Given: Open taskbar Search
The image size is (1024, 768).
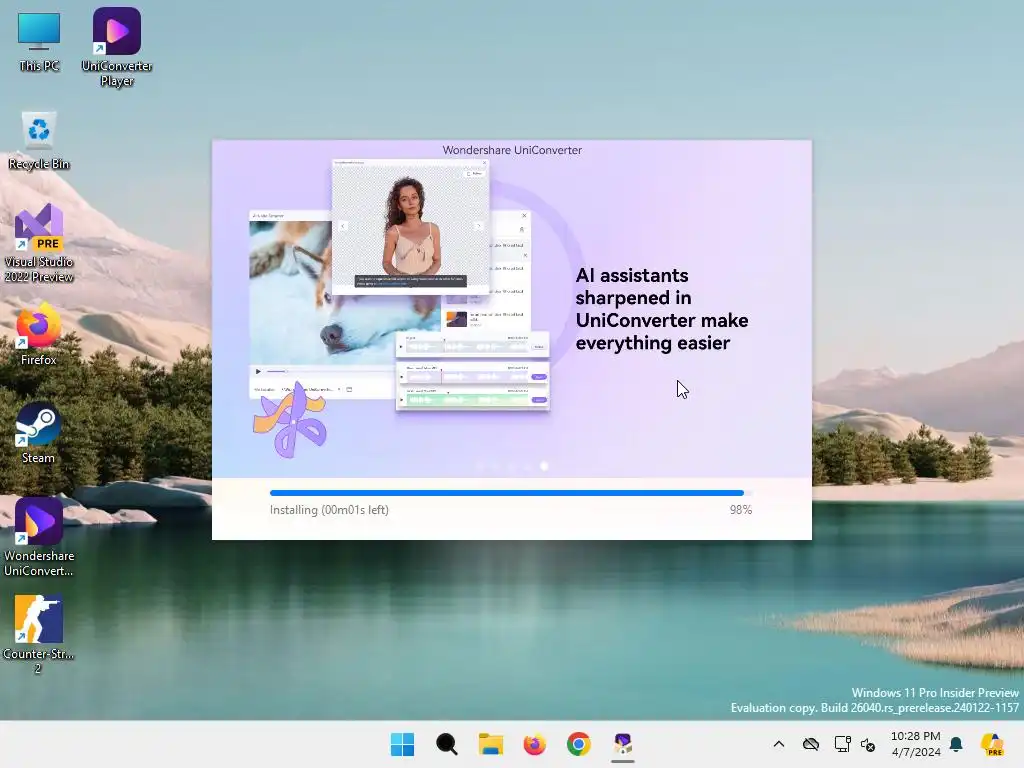Looking at the screenshot, I should pos(447,744).
